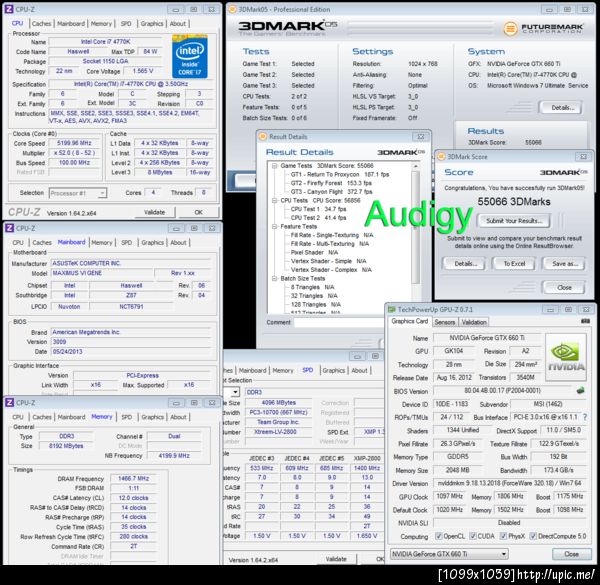Switch to the Validation tab in GPU-Z
This screenshot has width=600, height=585.
pos(474,322)
